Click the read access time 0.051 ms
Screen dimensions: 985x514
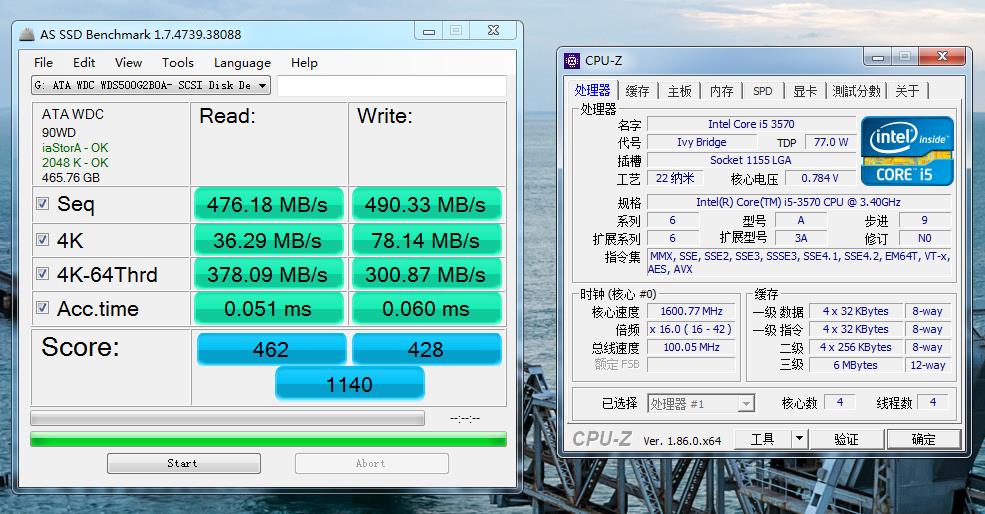point(268,309)
